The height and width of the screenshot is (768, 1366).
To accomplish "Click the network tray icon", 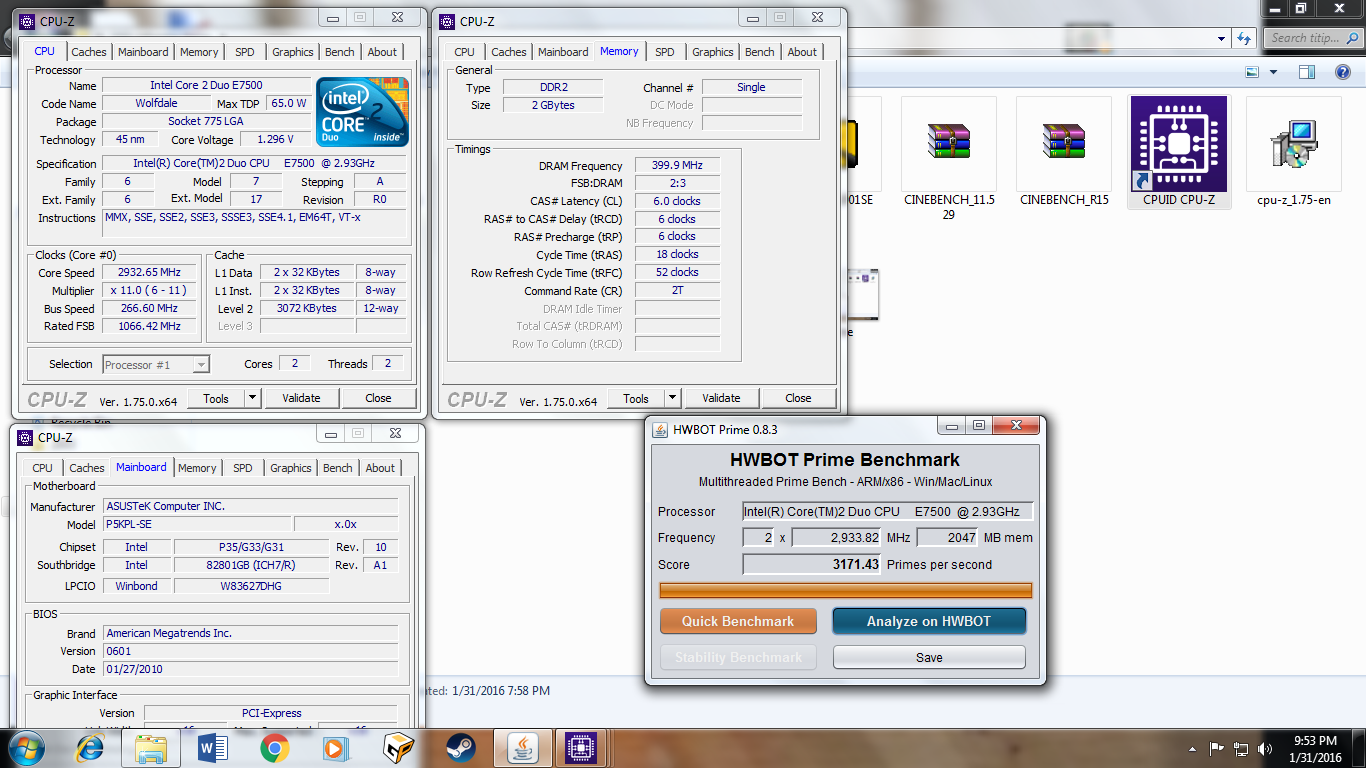I will (x=1241, y=748).
